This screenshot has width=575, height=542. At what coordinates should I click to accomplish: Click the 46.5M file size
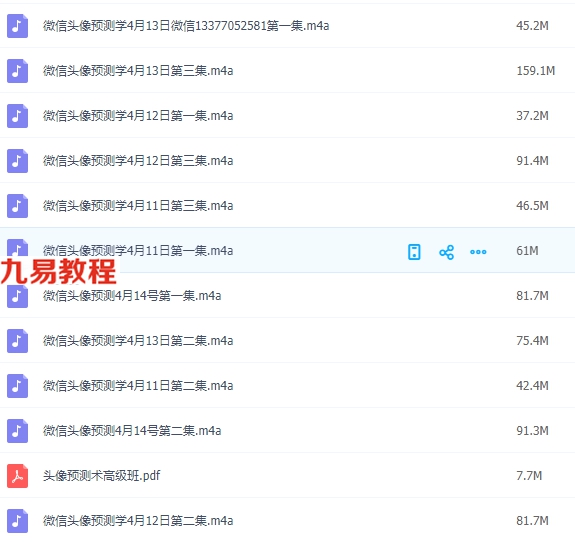[532, 206]
